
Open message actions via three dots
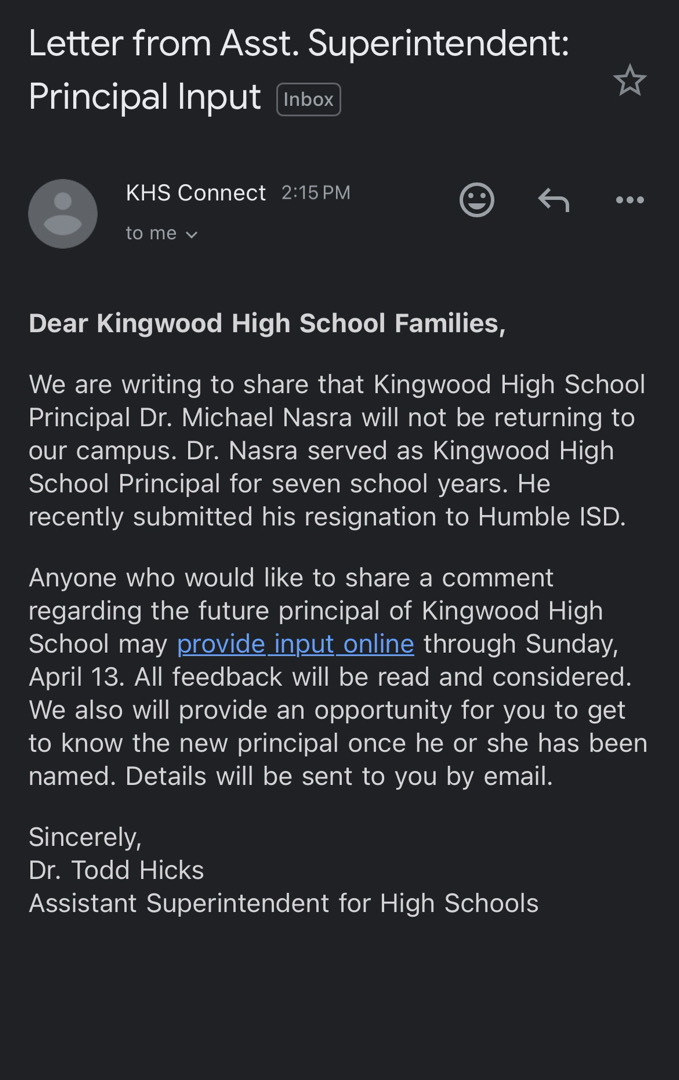click(x=629, y=199)
